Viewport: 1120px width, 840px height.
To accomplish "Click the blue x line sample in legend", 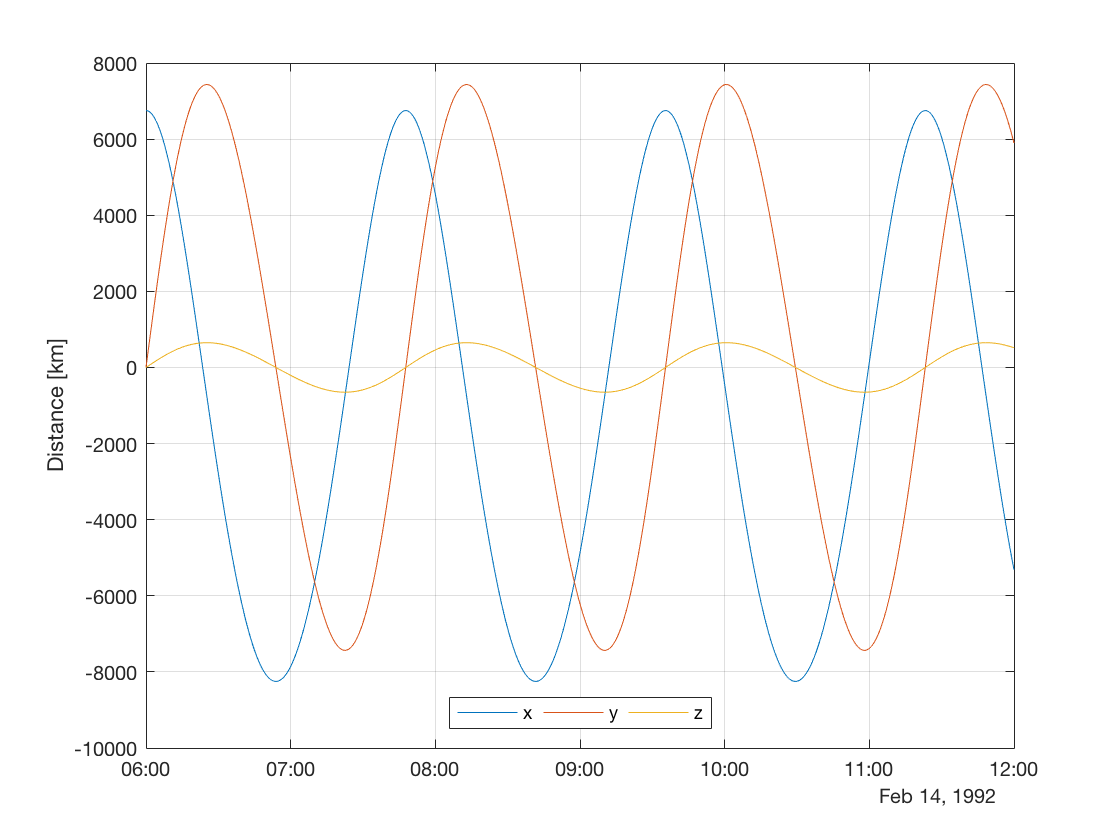I will pyautogui.click(x=486, y=713).
